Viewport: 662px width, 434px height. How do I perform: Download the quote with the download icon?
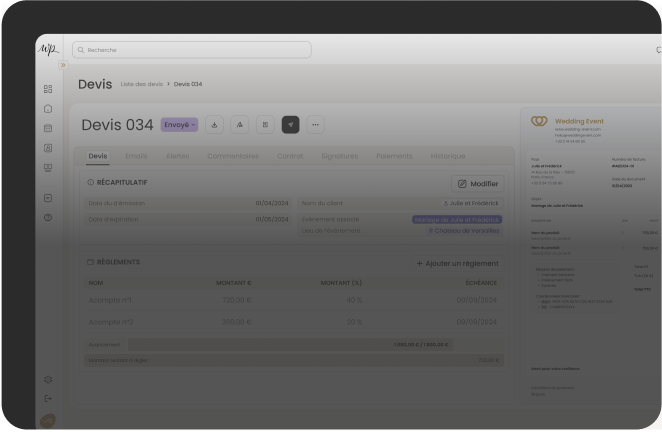pyautogui.click(x=214, y=125)
